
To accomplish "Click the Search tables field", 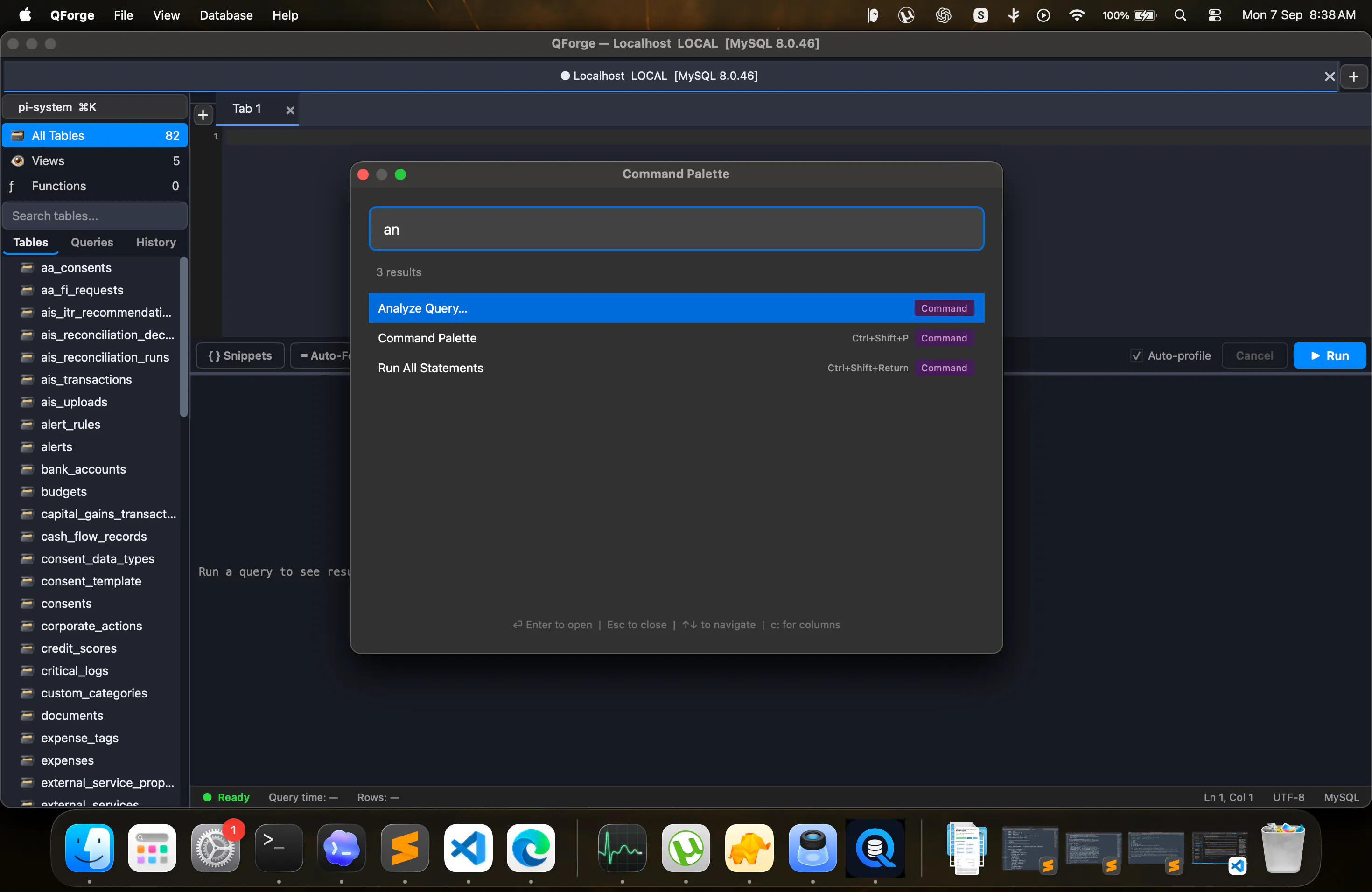I will pyautogui.click(x=95, y=216).
